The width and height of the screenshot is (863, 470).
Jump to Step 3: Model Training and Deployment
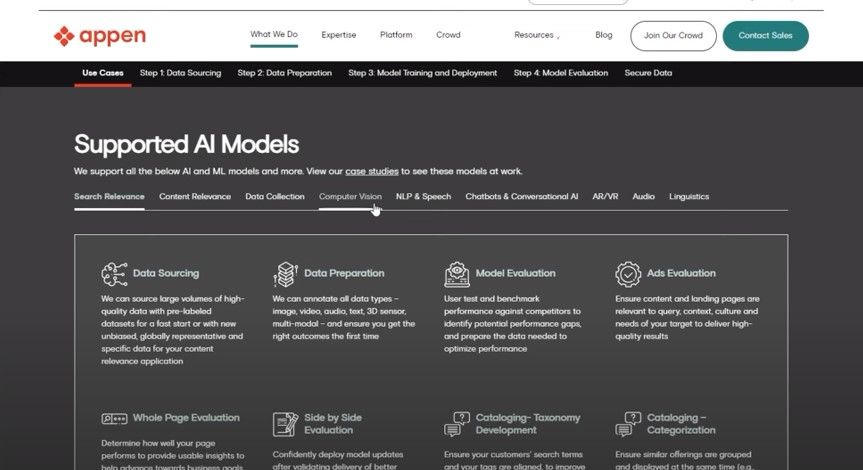click(x=423, y=73)
